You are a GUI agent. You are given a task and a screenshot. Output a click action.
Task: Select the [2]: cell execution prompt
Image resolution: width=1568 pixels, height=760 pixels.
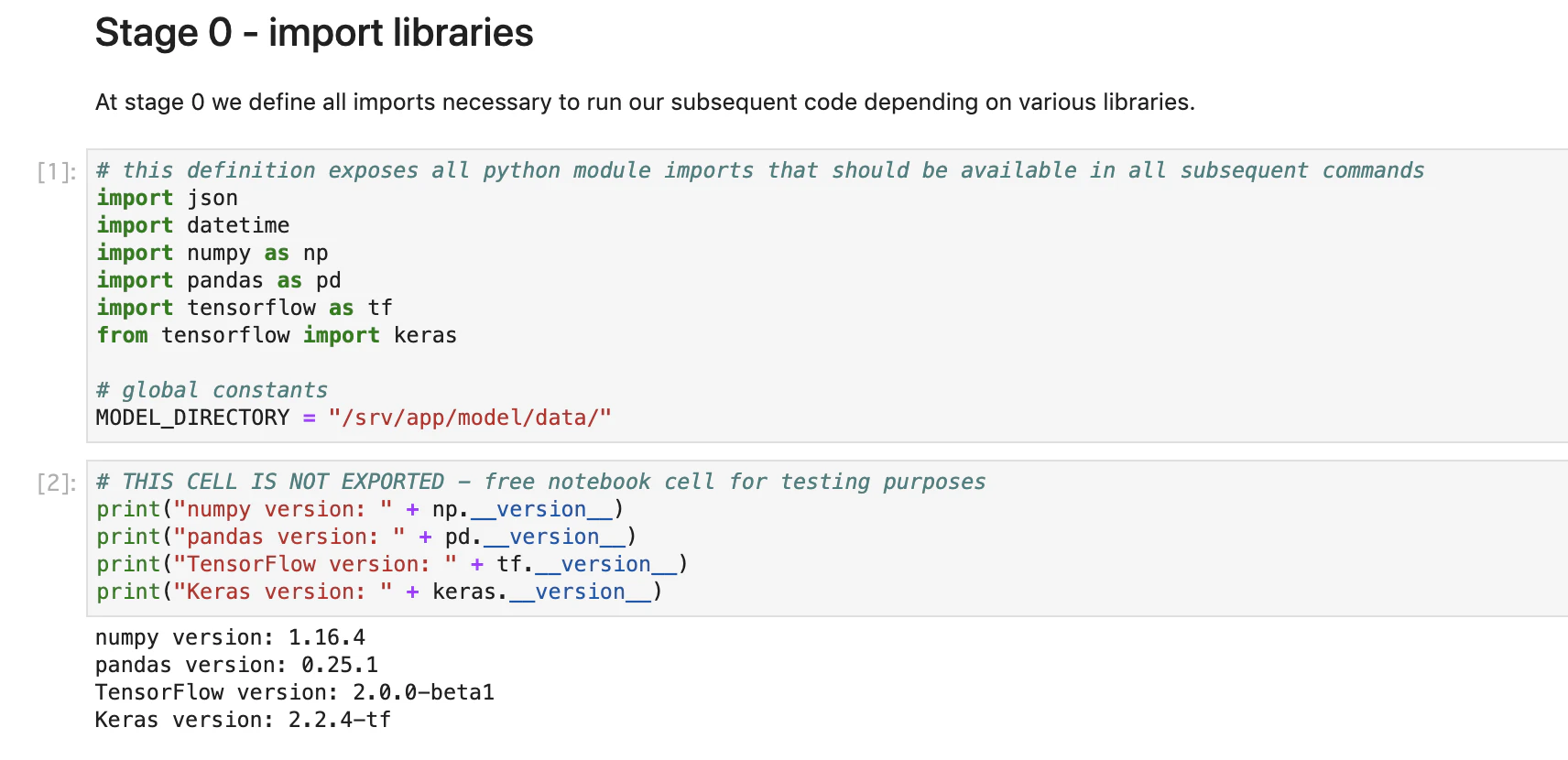point(57,483)
